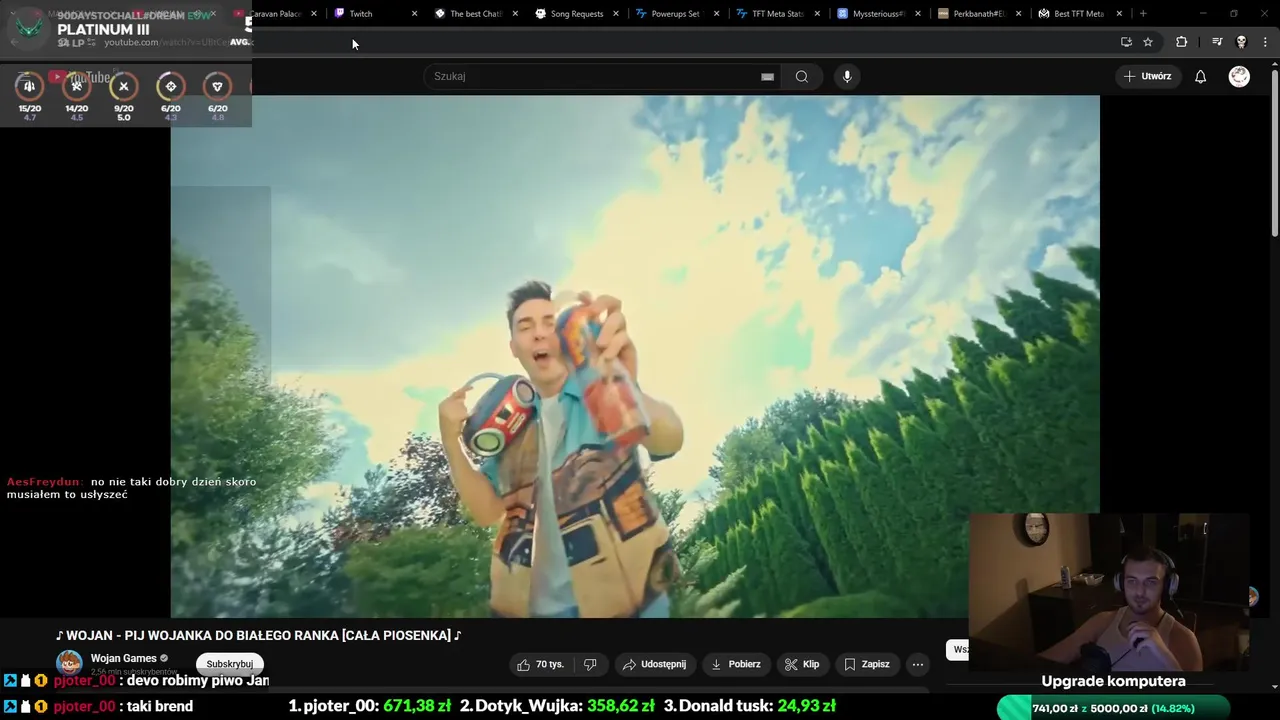Open the YouTube account avatar menu
This screenshot has width=1280, height=720.
(1239, 76)
